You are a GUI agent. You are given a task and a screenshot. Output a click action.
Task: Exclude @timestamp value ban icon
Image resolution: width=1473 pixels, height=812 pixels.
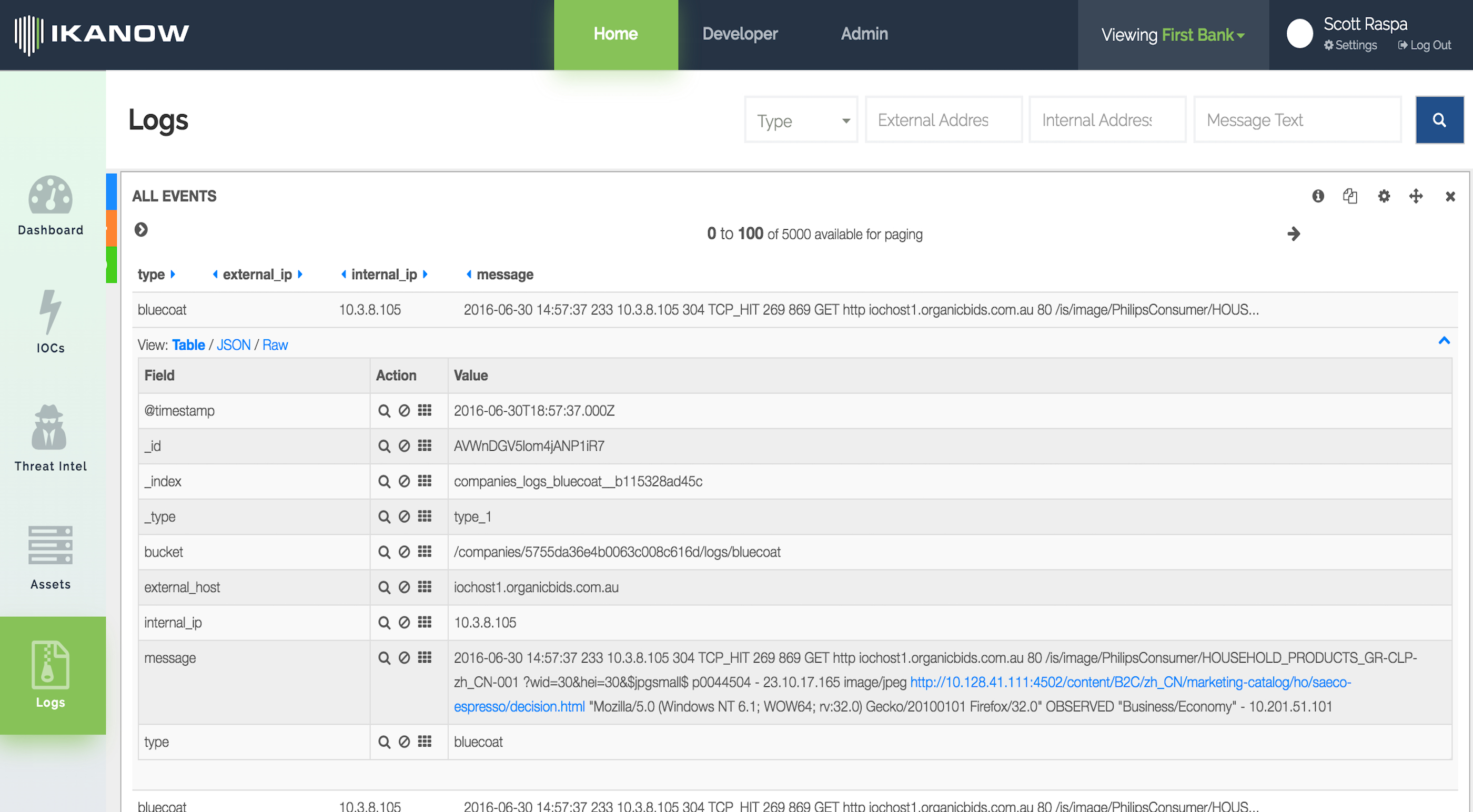pos(404,411)
